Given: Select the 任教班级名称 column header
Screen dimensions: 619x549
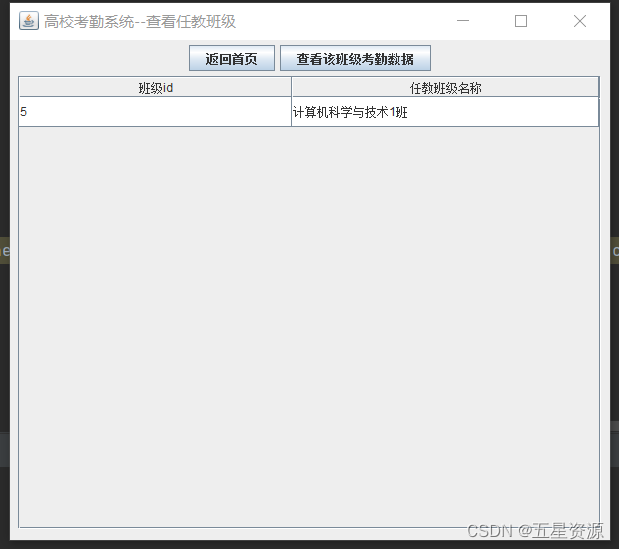Looking at the screenshot, I should (x=445, y=88).
